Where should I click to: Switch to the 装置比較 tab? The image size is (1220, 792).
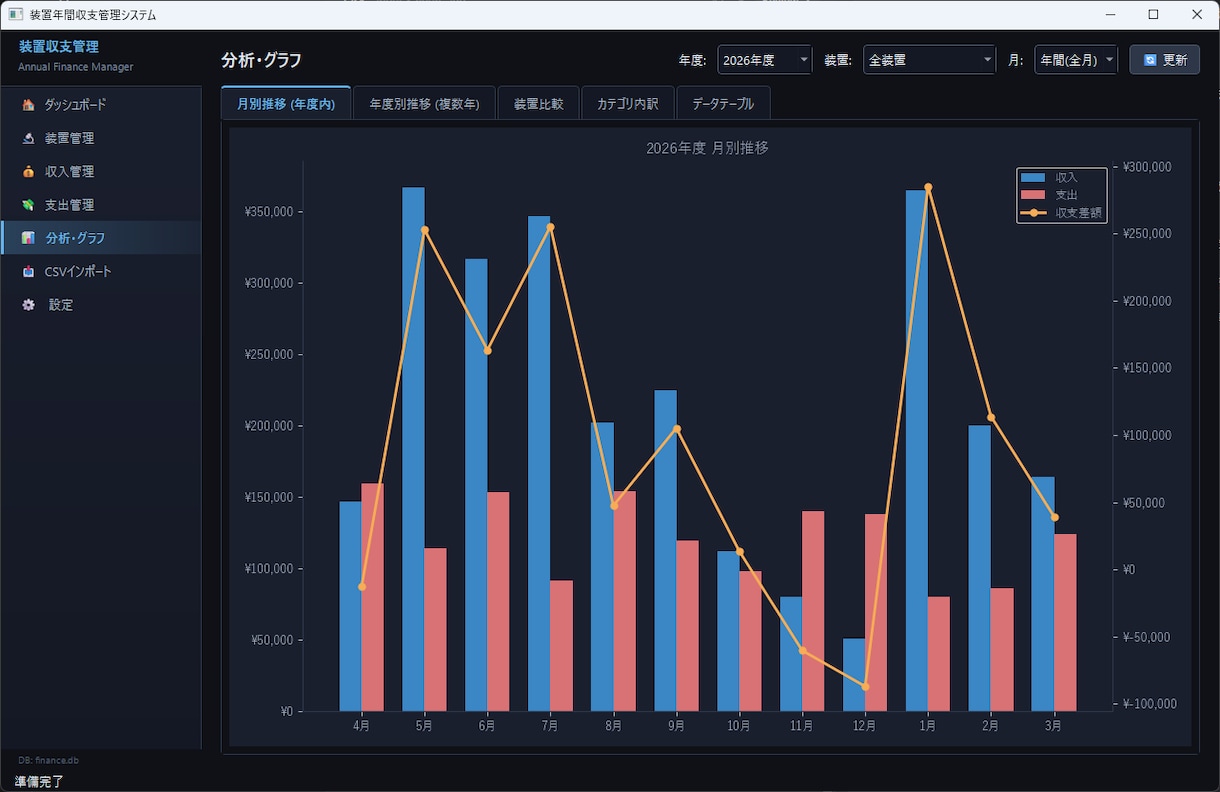(x=538, y=103)
